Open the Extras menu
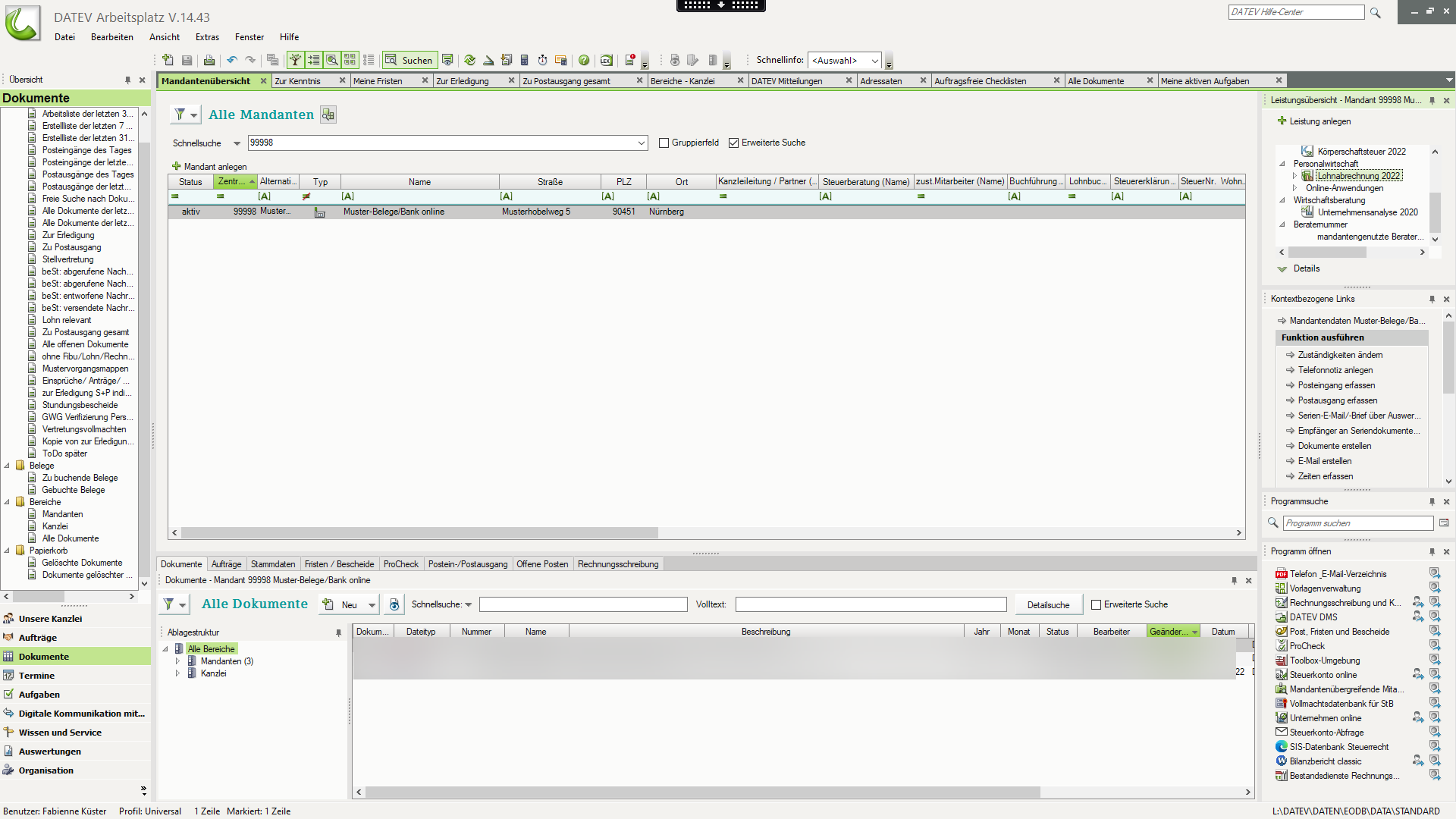Viewport: 1456px width, 819px height. click(207, 37)
